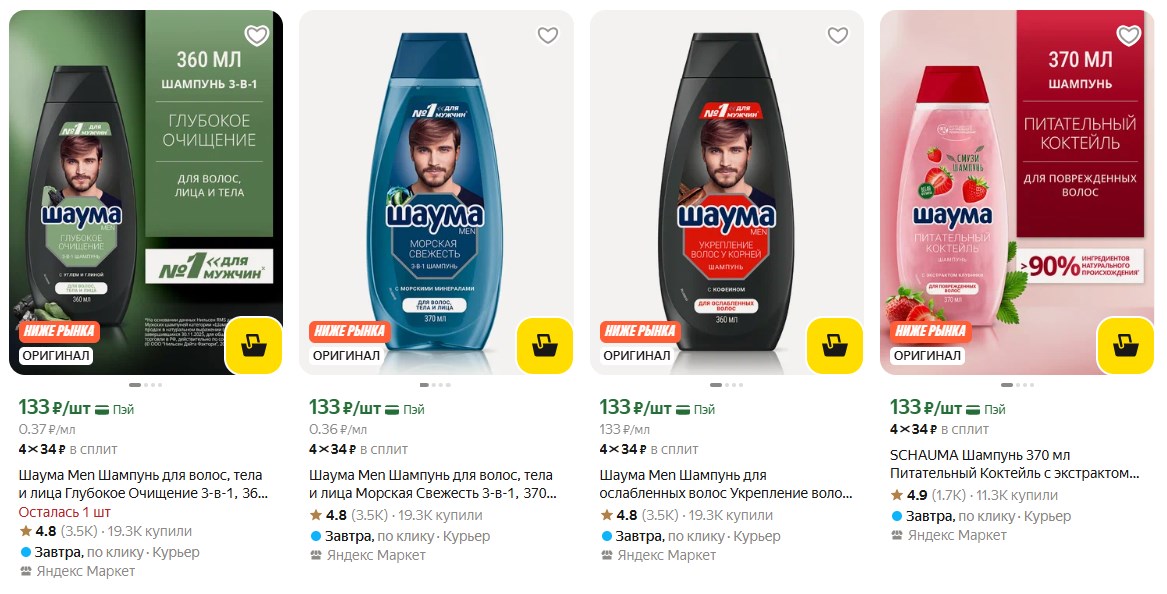The image size is (1167, 594).
Task: Click image carousel dots under strawberry shampoo
Action: coord(1017,385)
